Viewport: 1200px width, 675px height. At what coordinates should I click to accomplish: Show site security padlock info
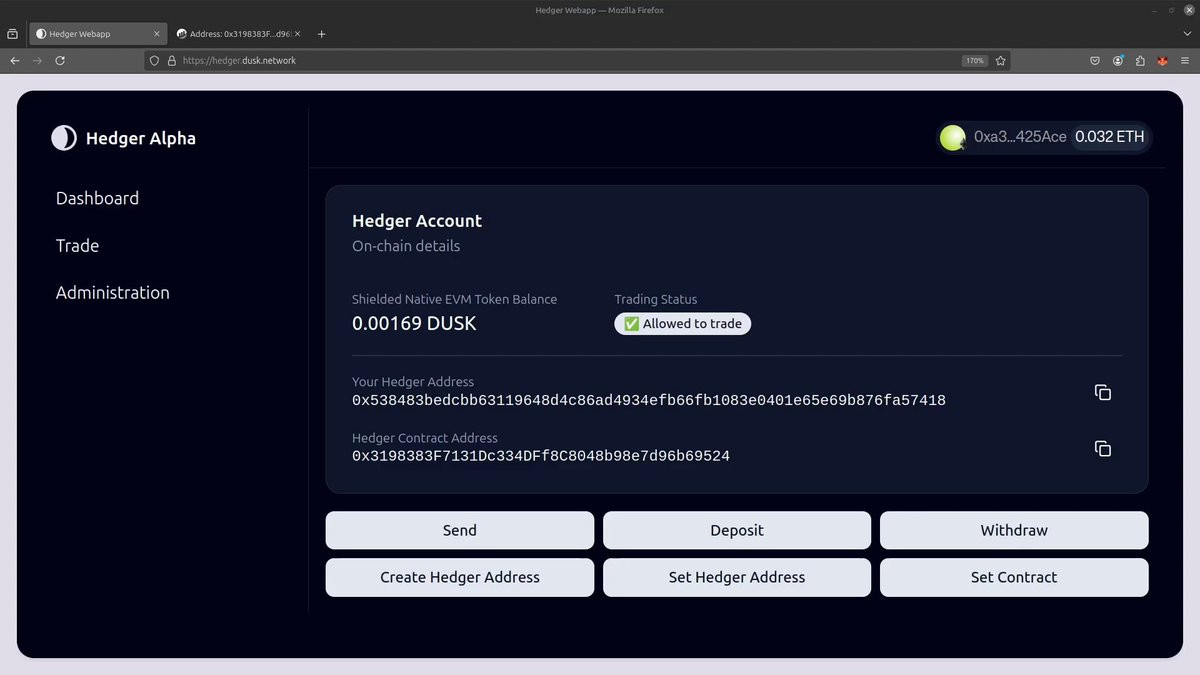(x=171, y=60)
